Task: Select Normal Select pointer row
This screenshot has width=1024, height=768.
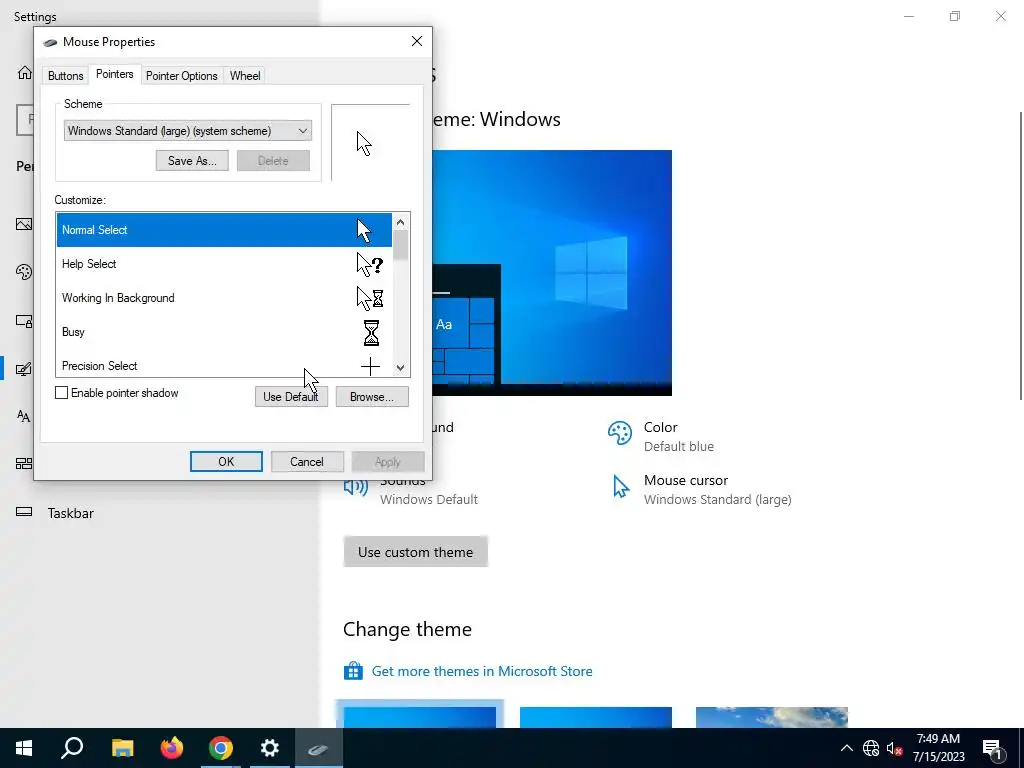Action: pyautogui.click(x=224, y=230)
